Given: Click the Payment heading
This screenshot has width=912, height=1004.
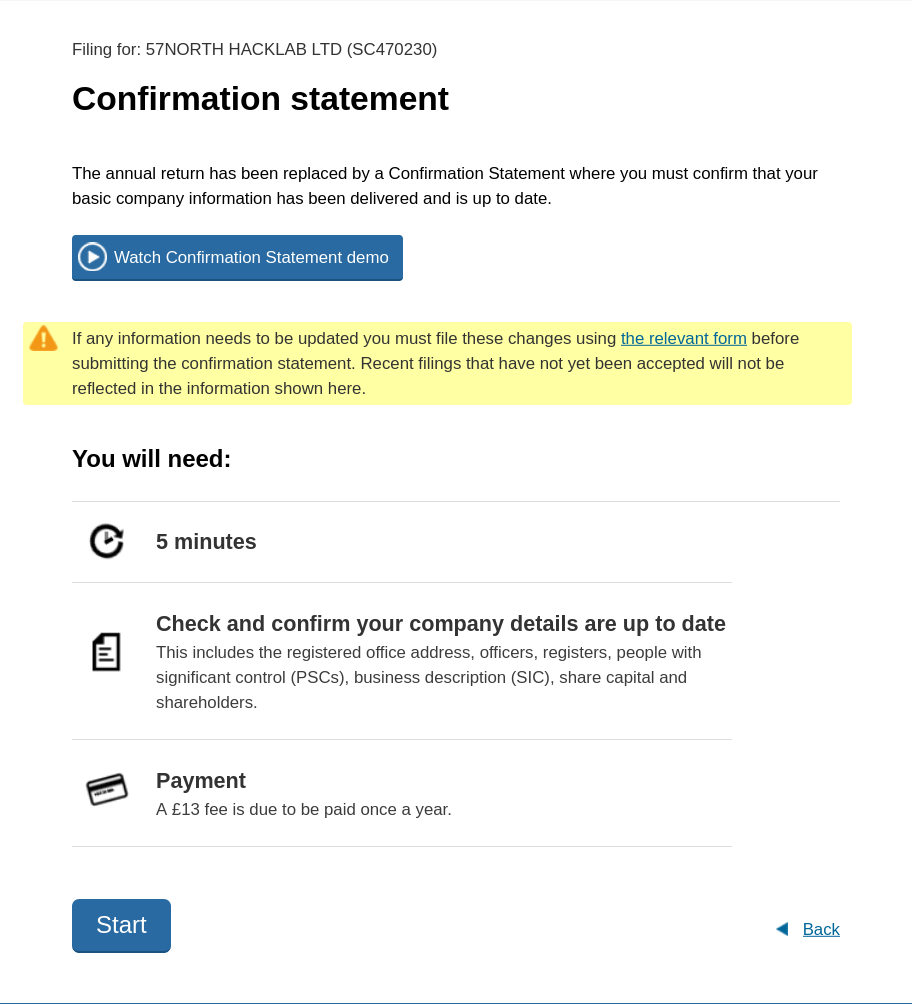Looking at the screenshot, I should point(200,780).
